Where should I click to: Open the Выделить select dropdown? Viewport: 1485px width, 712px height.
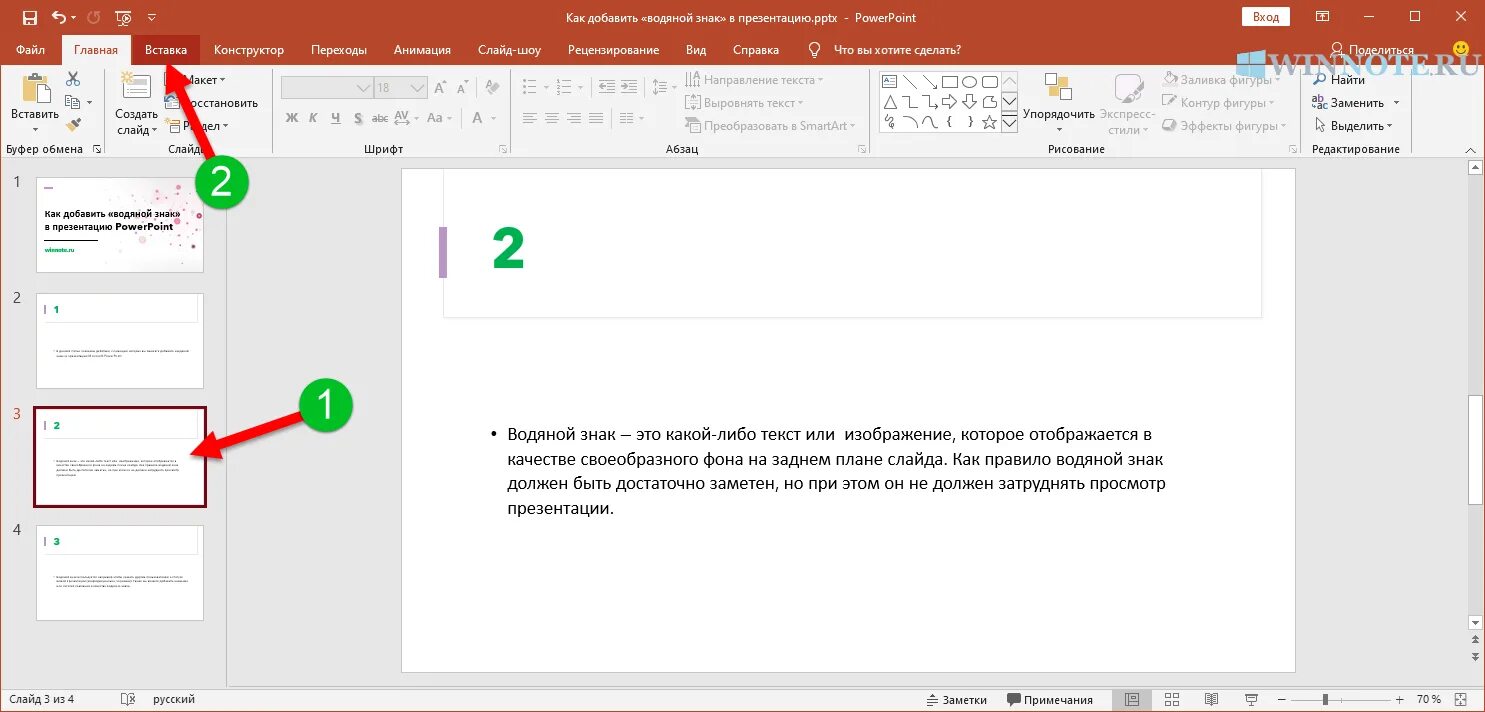1353,126
